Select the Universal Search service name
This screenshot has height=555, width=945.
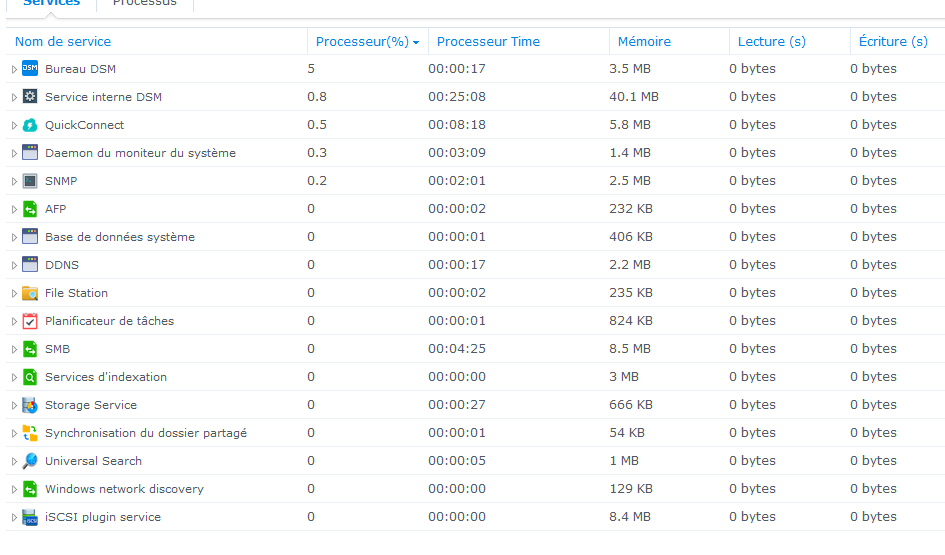pos(93,461)
